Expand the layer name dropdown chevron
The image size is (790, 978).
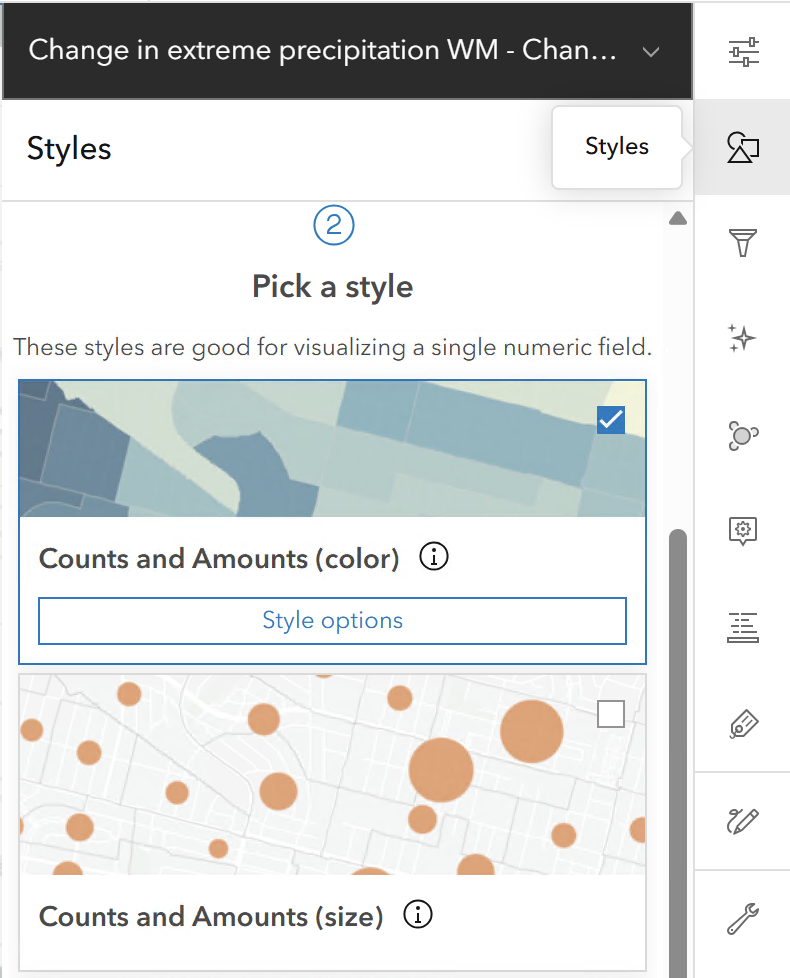[651, 51]
